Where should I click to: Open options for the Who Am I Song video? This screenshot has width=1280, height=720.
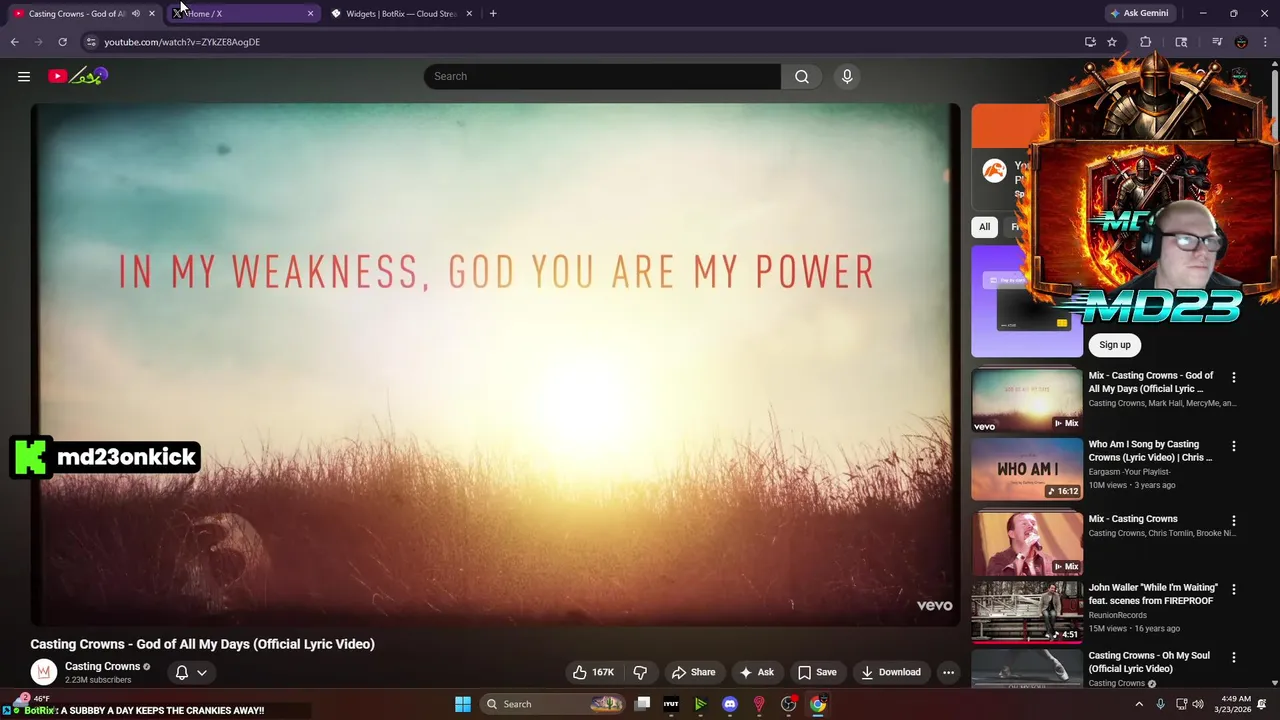pyautogui.click(x=1233, y=446)
